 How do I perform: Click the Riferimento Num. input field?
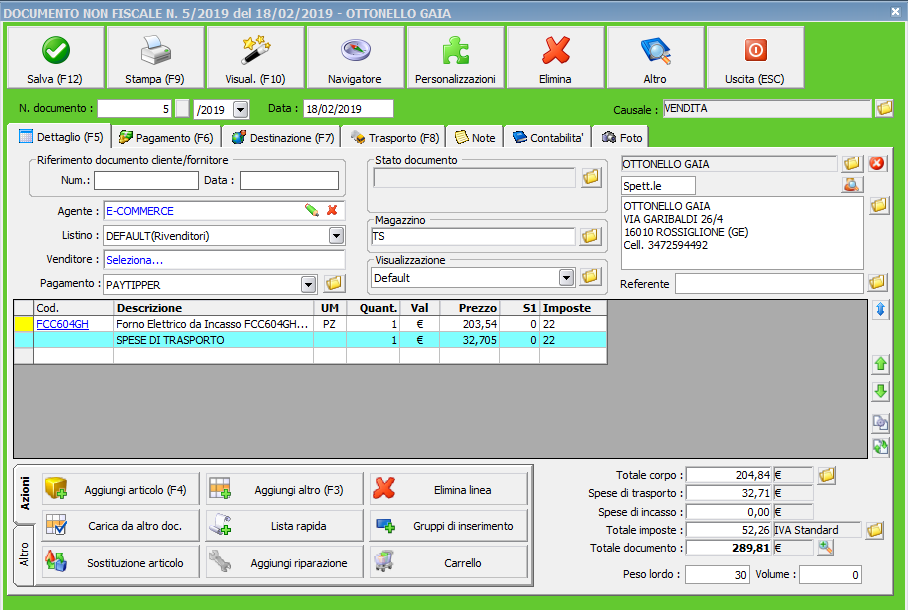(147, 180)
